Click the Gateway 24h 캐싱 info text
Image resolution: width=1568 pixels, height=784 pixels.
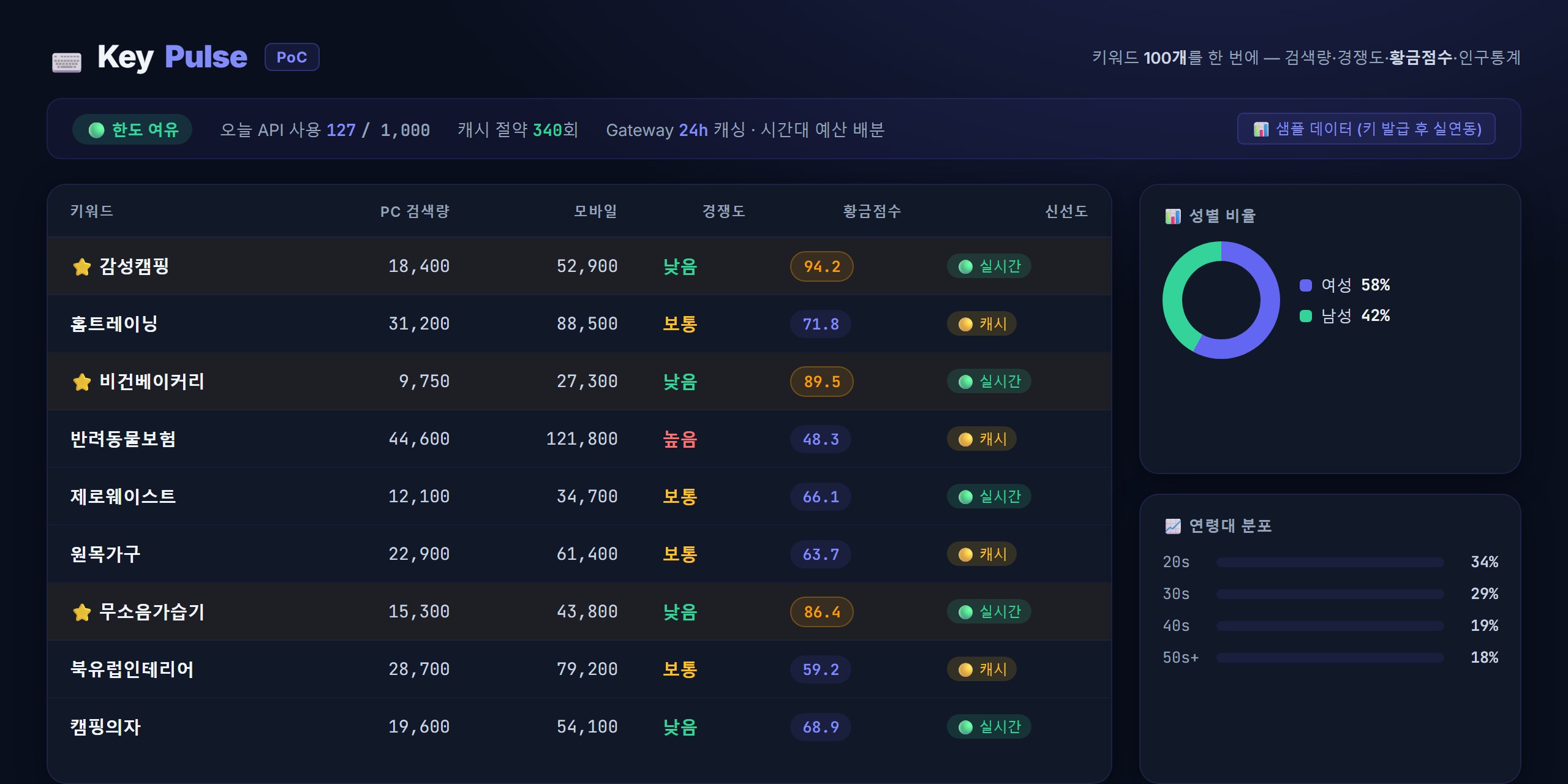pos(745,130)
